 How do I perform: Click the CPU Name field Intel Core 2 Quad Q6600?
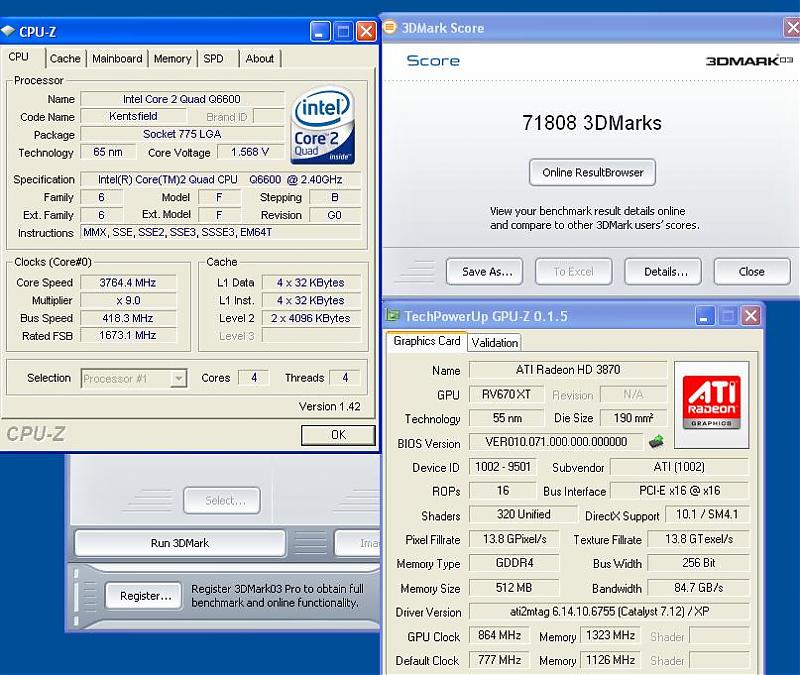click(x=182, y=98)
